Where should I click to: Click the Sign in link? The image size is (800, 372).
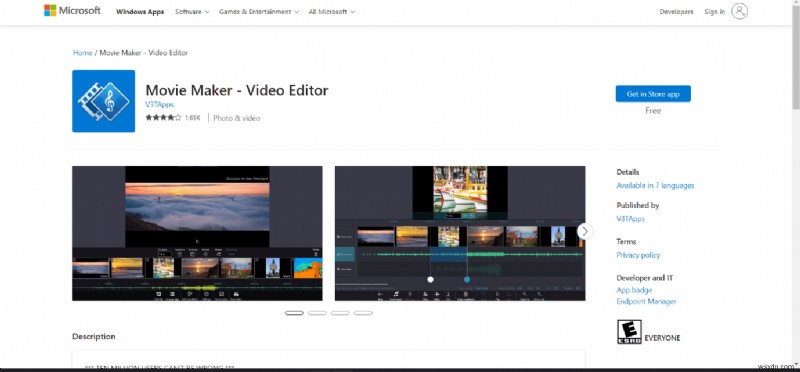(x=714, y=12)
